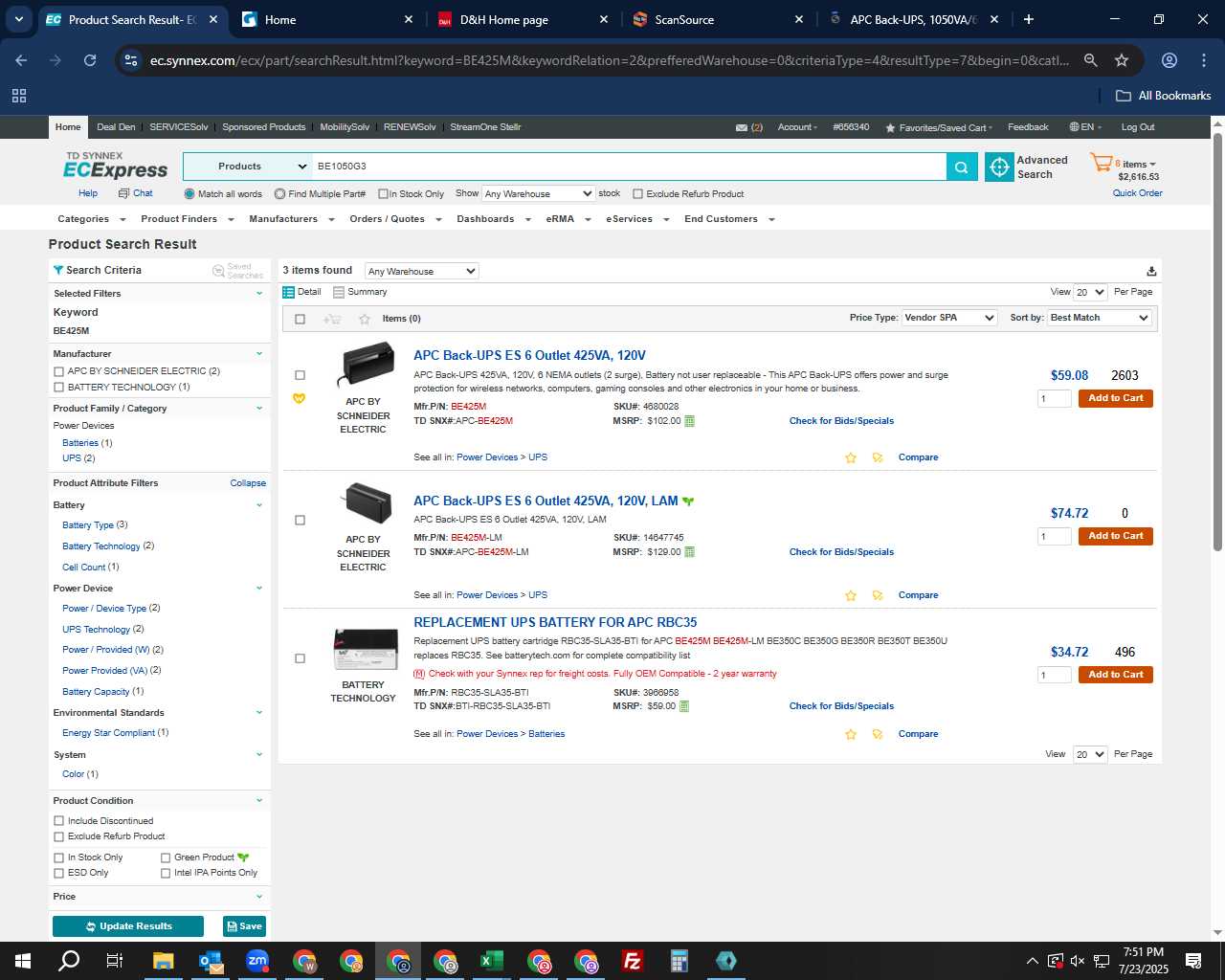Select Find Multiple Part# radio button

[x=279, y=194]
